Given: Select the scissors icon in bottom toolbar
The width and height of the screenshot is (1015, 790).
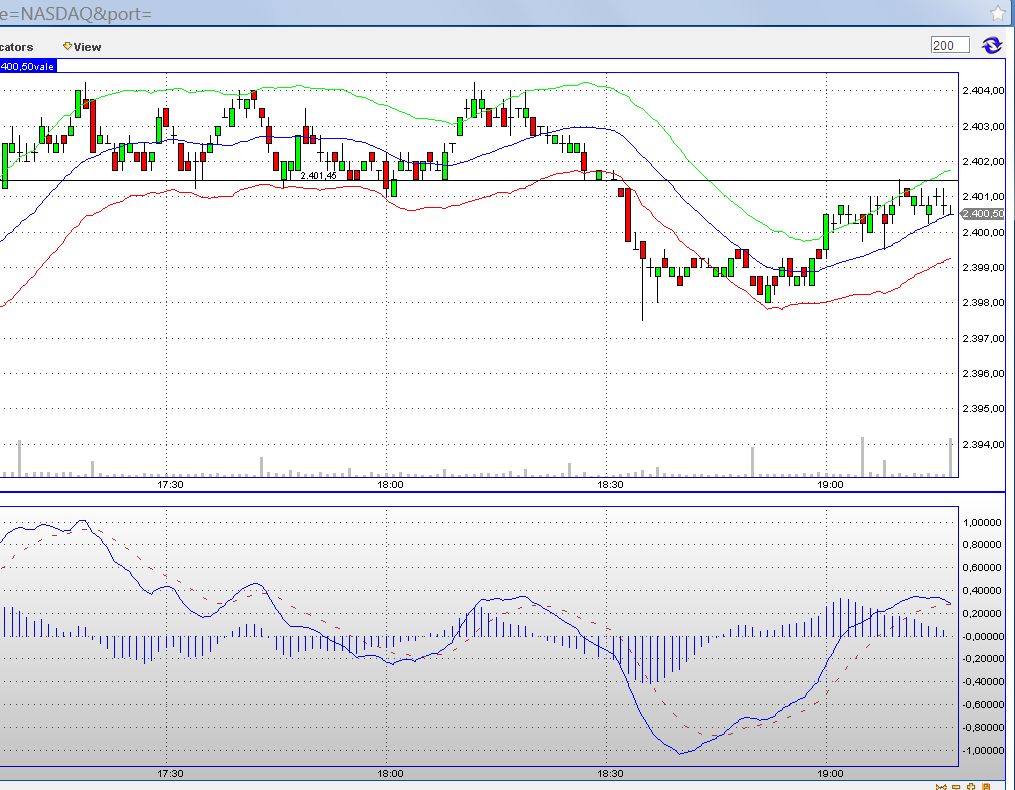Looking at the screenshot, I should click(941, 787).
